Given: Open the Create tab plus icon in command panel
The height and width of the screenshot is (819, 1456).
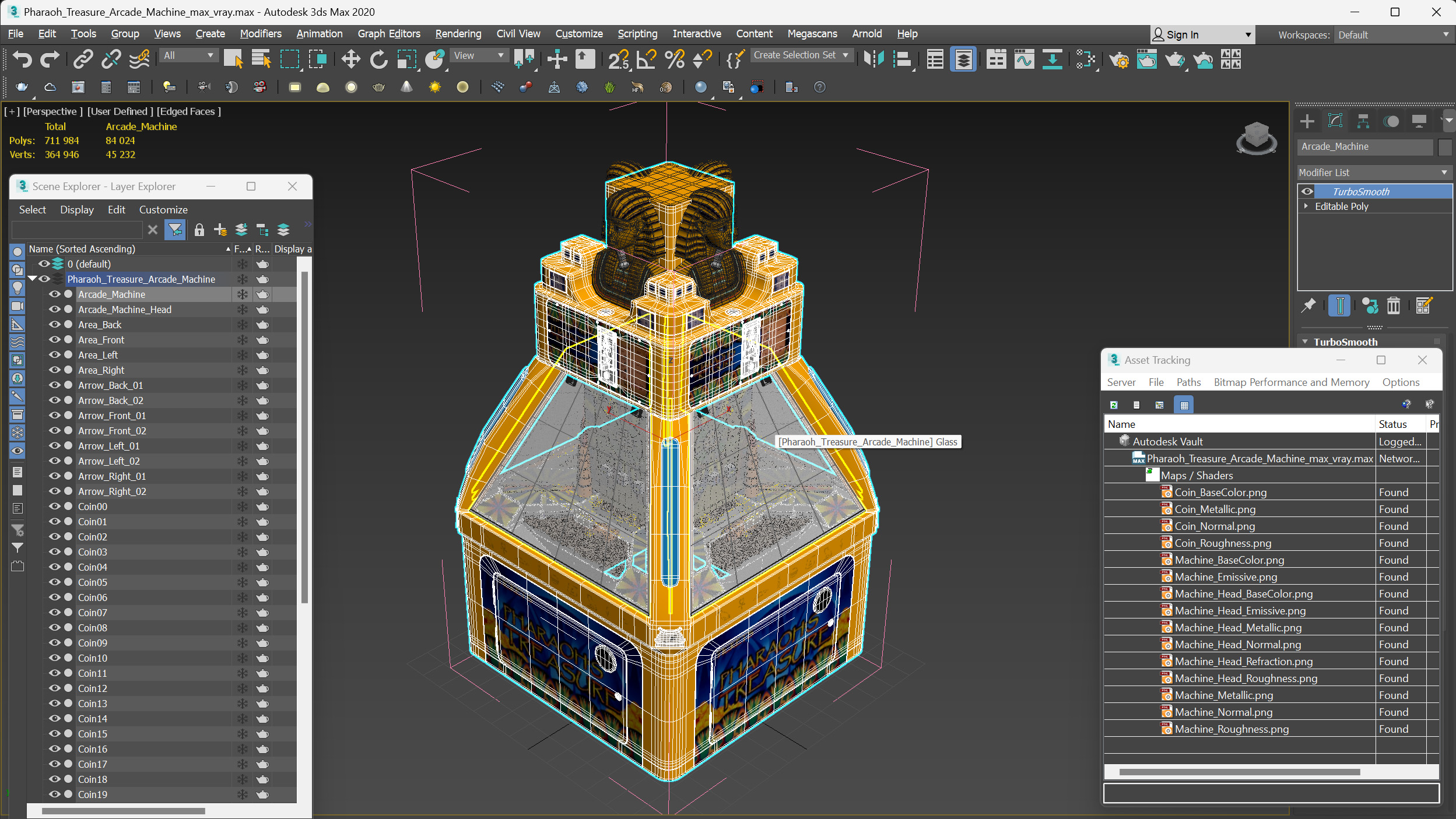Looking at the screenshot, I should pyautogui.click(x=1307, y=121).
